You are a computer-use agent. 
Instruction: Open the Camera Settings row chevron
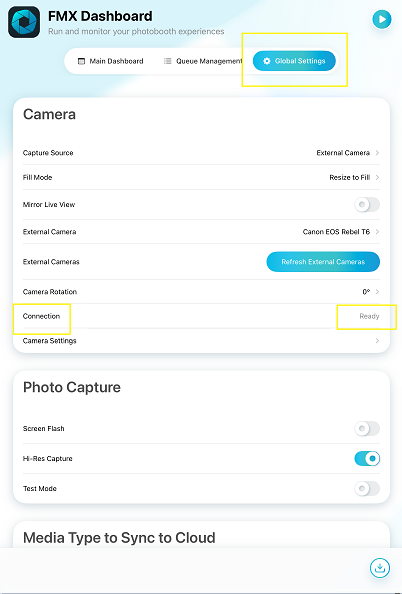click(377, 341)
